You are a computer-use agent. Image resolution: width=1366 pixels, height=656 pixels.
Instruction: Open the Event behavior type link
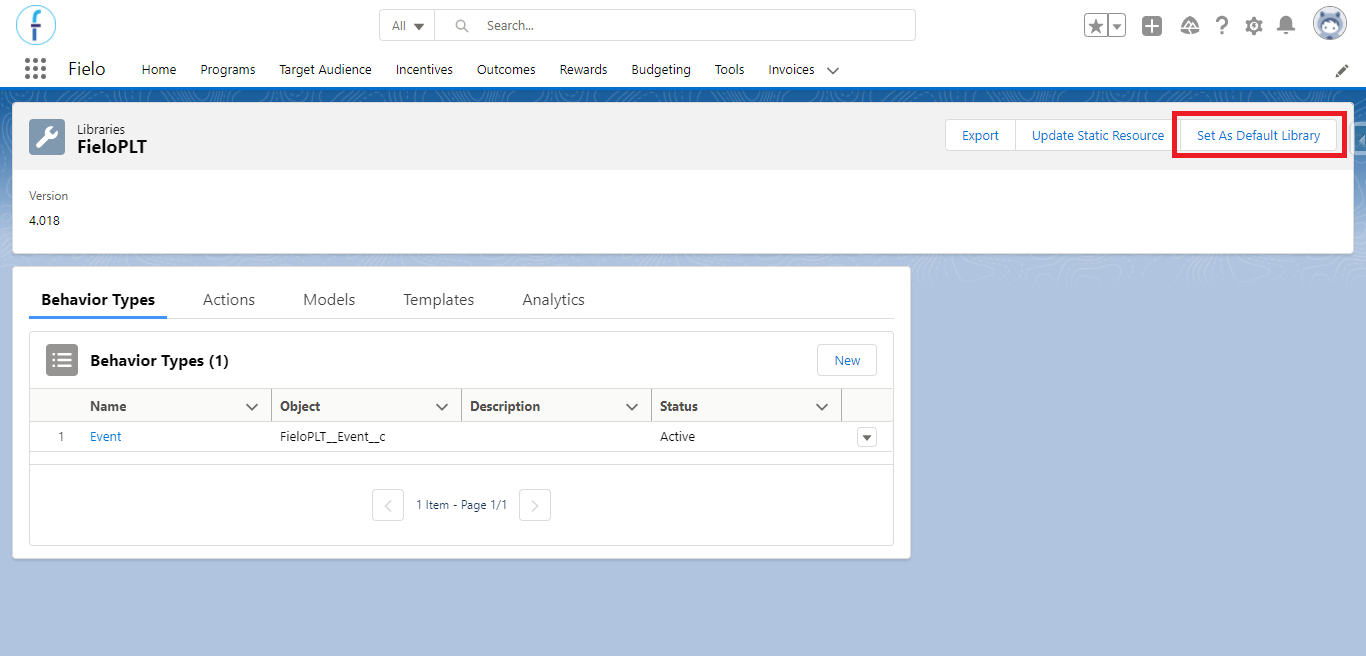106,437
